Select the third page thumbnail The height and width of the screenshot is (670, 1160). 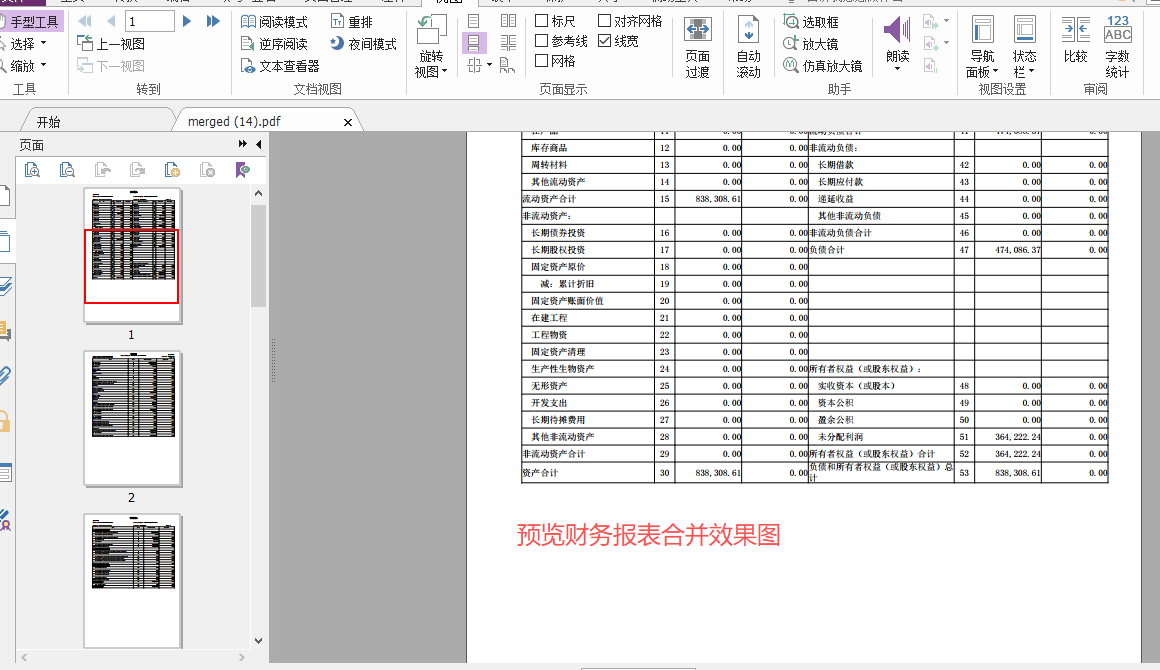point(132,581)
